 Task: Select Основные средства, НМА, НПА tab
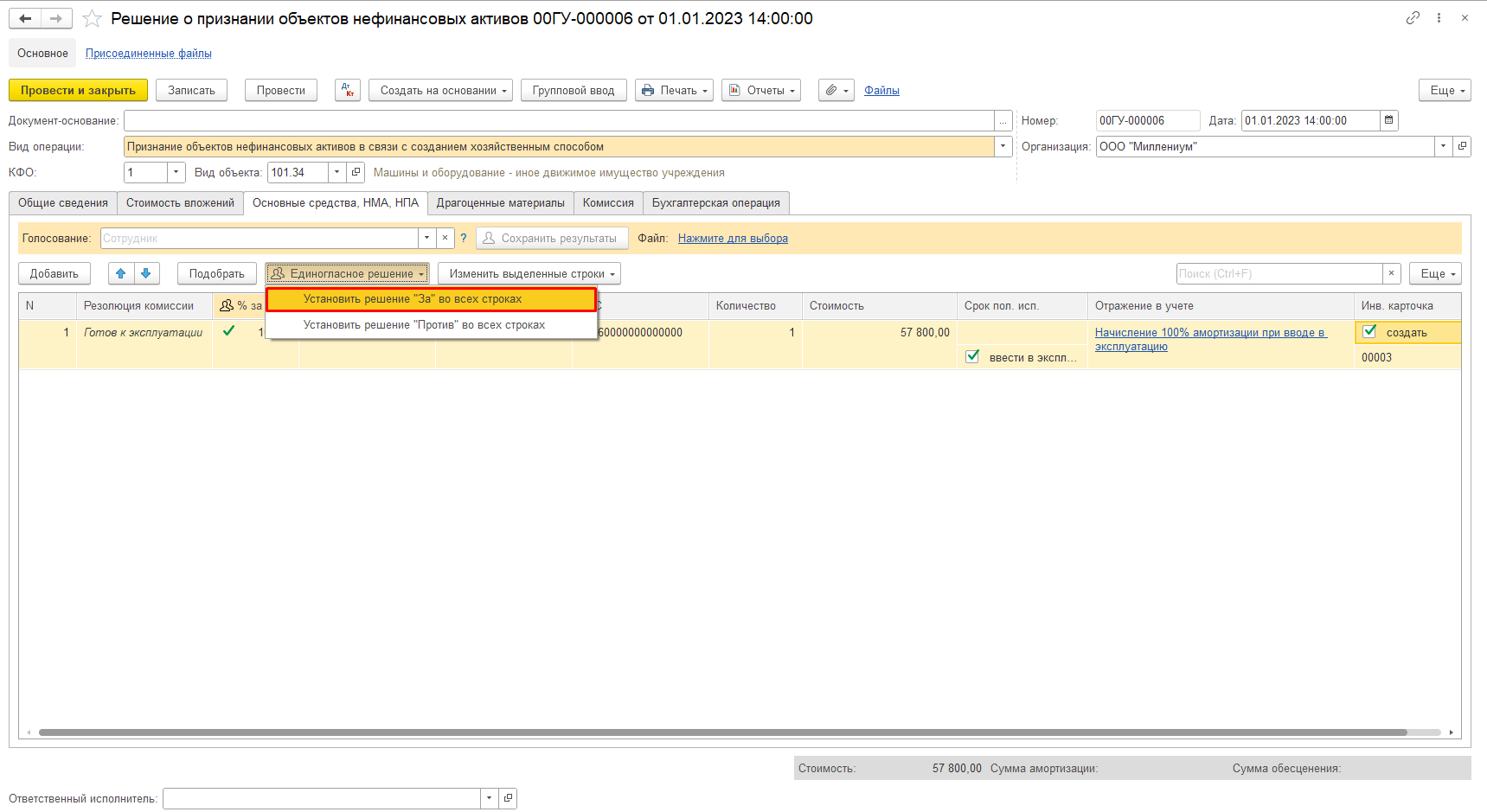(x=336, y=203)
